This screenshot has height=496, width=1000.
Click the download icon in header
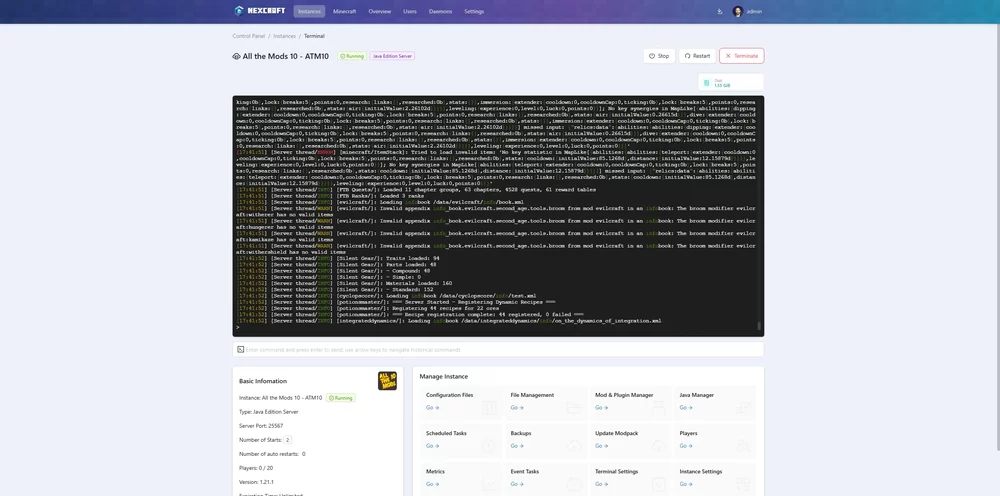point(720,11)
